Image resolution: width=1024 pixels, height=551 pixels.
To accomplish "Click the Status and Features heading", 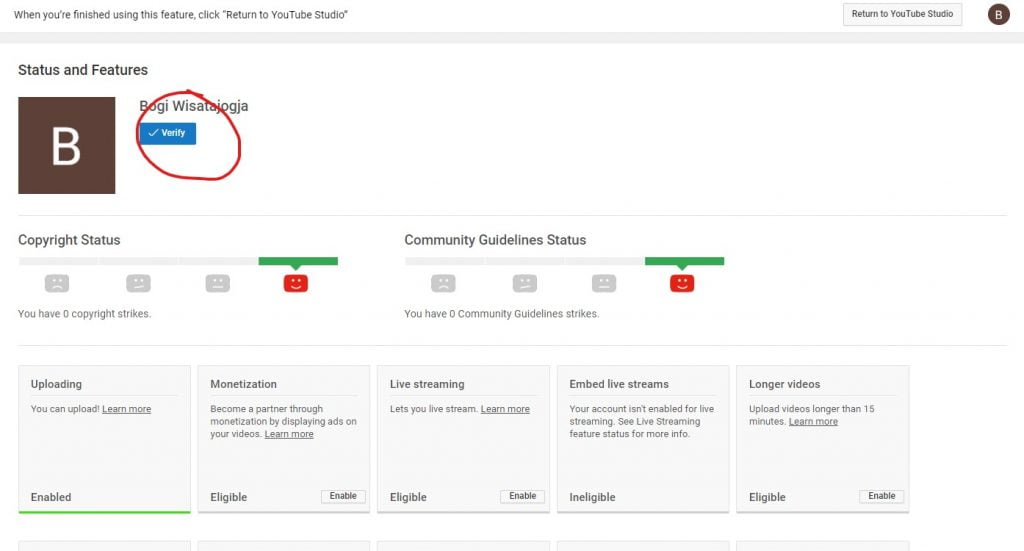I will (x=83, y=70).
